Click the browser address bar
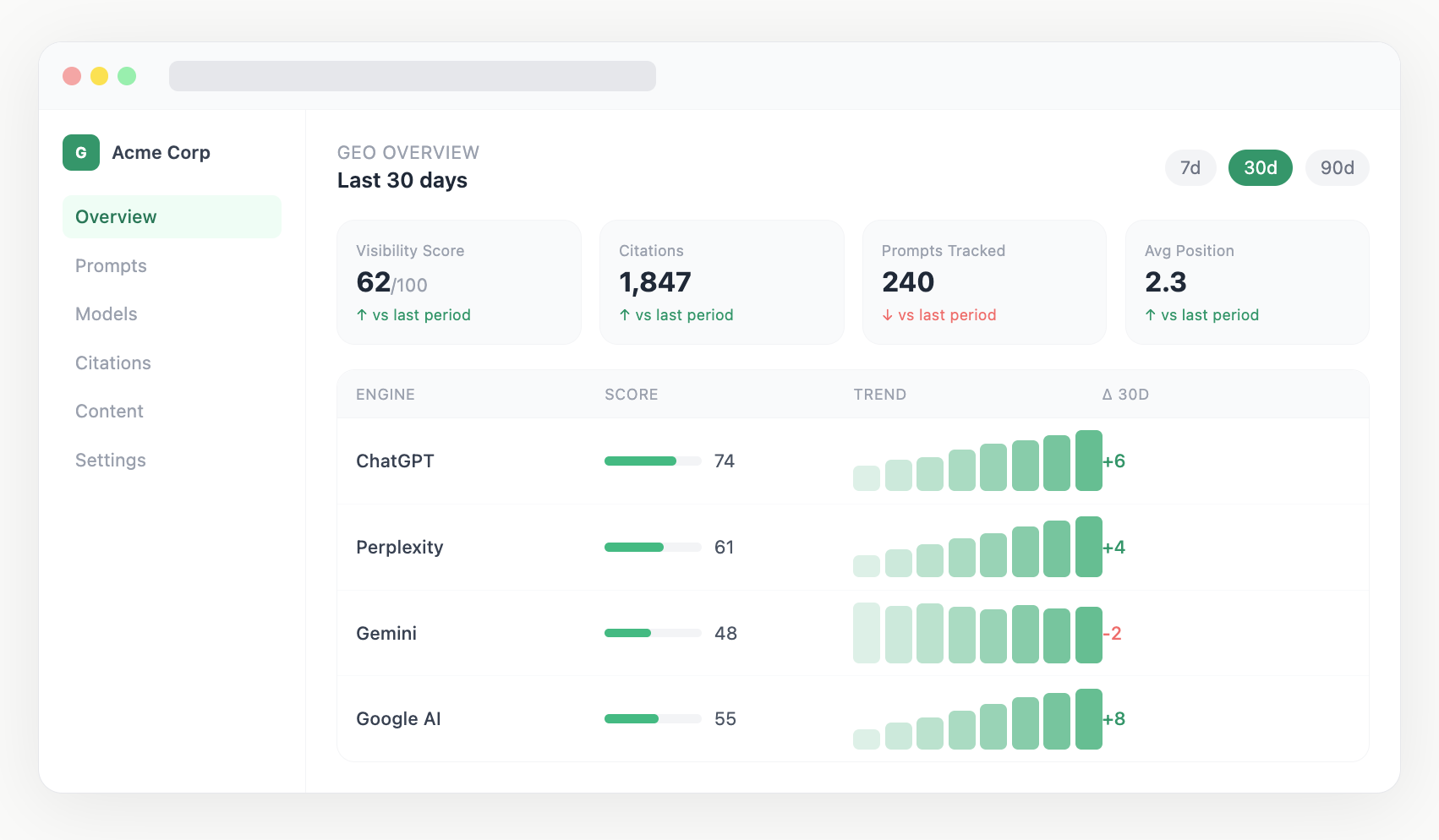1439x840 pixels. click(x=413, y=76)
